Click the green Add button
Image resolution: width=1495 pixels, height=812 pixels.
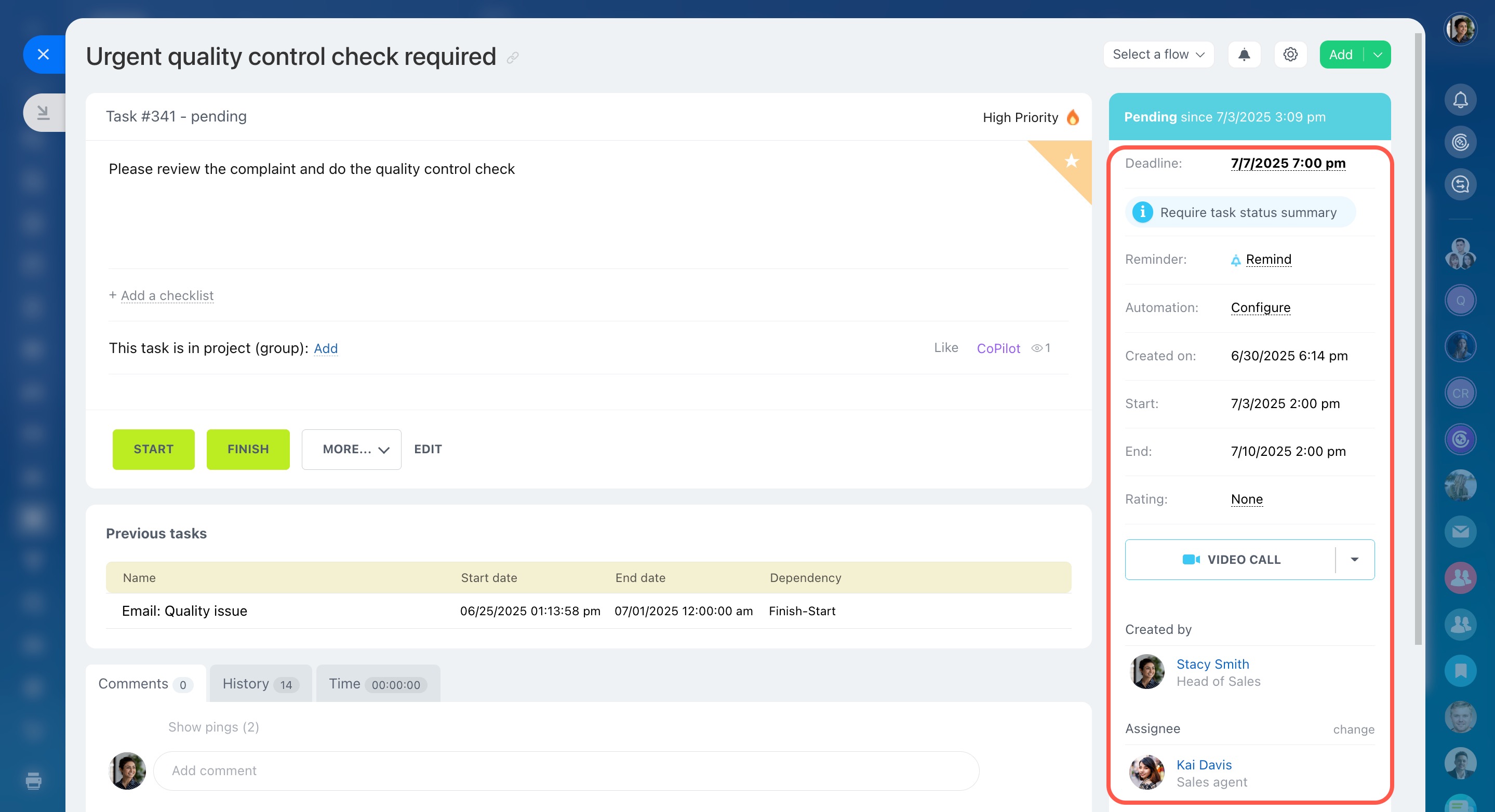click(1341, 55)
